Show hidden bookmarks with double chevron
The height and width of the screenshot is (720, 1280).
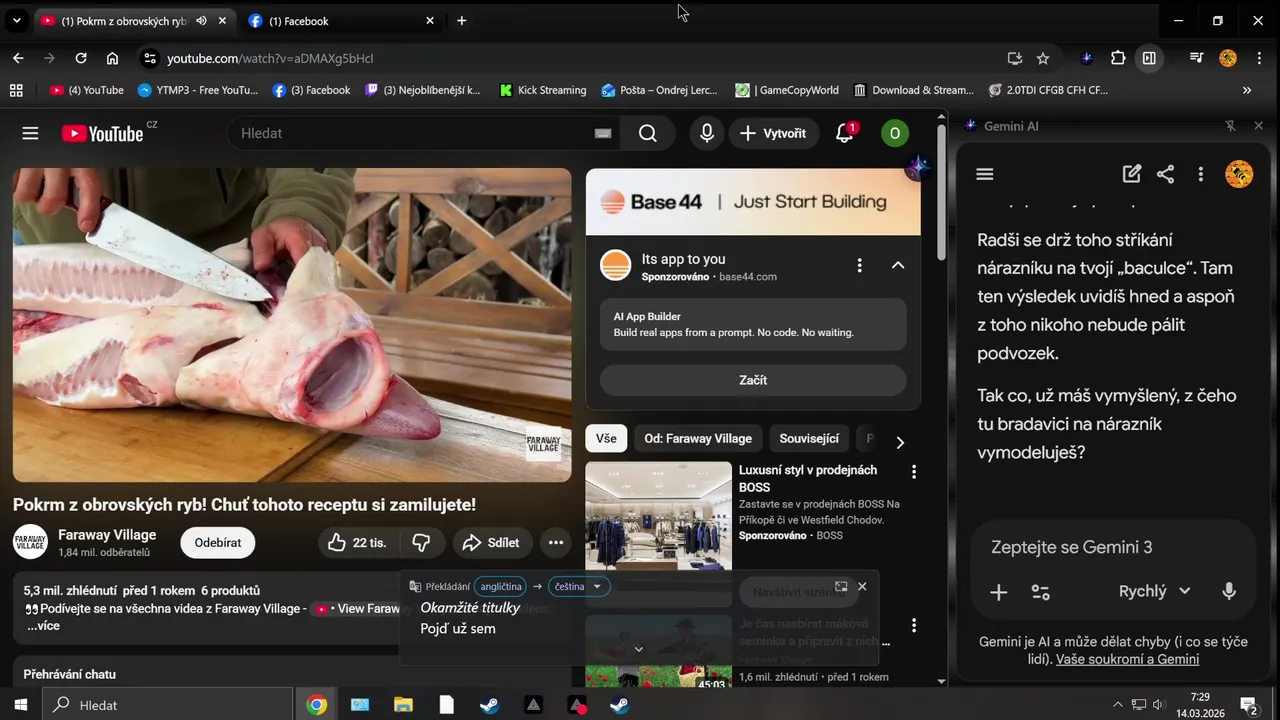coord(1247,90)
